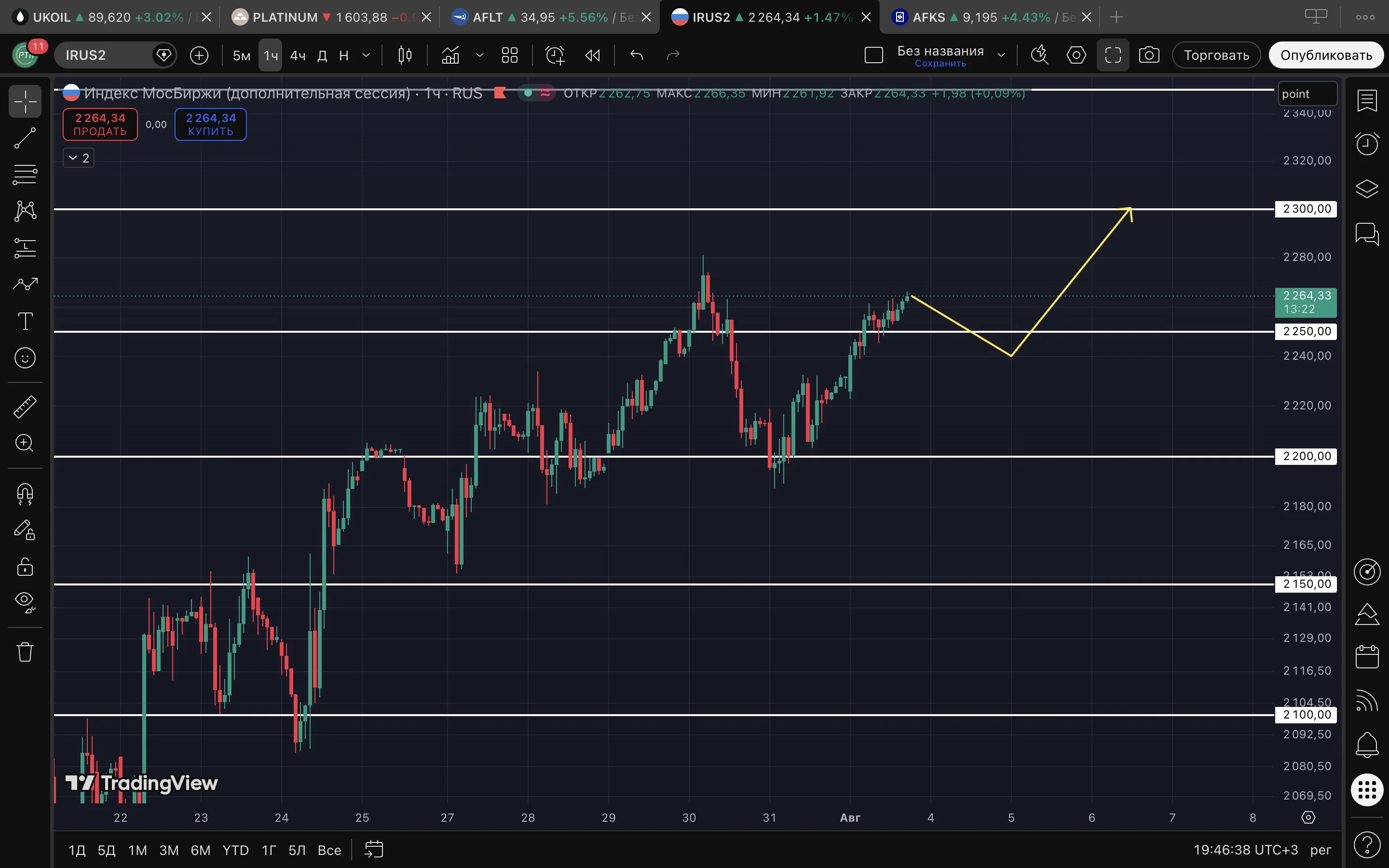The height and width of the screenshot is (868, 1389).
Task: Select the text annotation tool
Action: (25, 322)
